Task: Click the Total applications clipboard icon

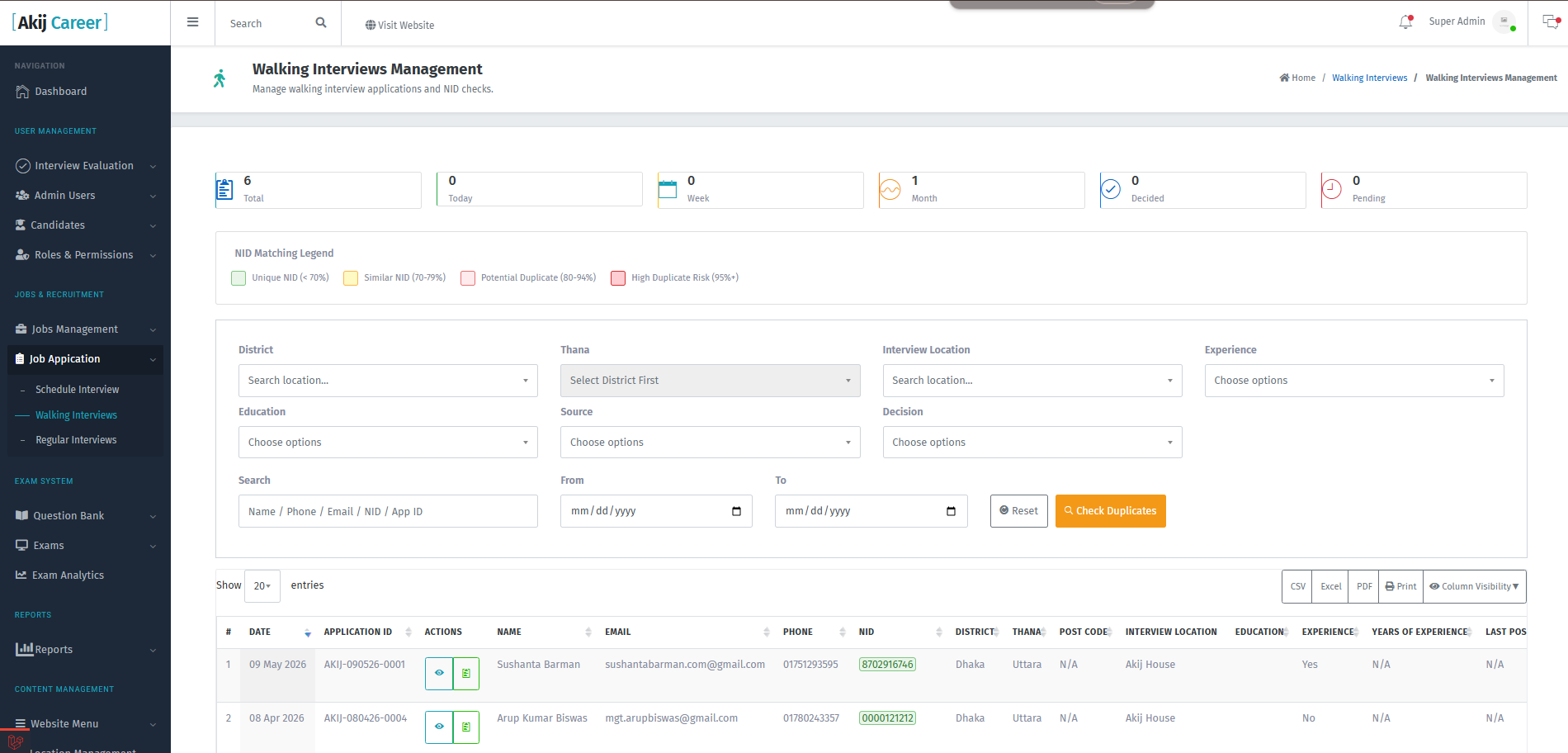Action: 224,190
